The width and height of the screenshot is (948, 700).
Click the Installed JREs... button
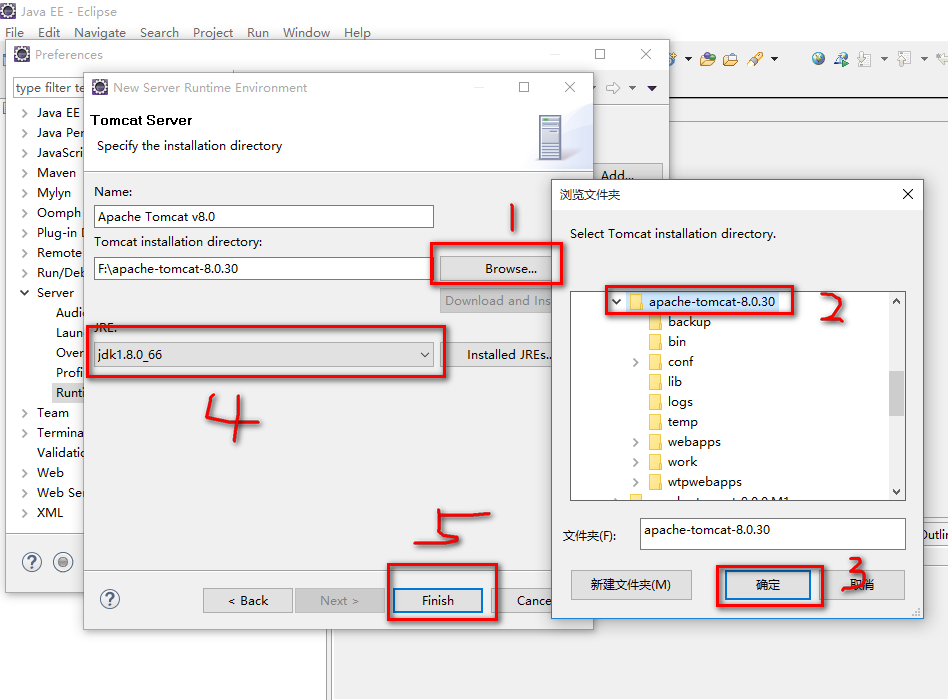point(496,354)
